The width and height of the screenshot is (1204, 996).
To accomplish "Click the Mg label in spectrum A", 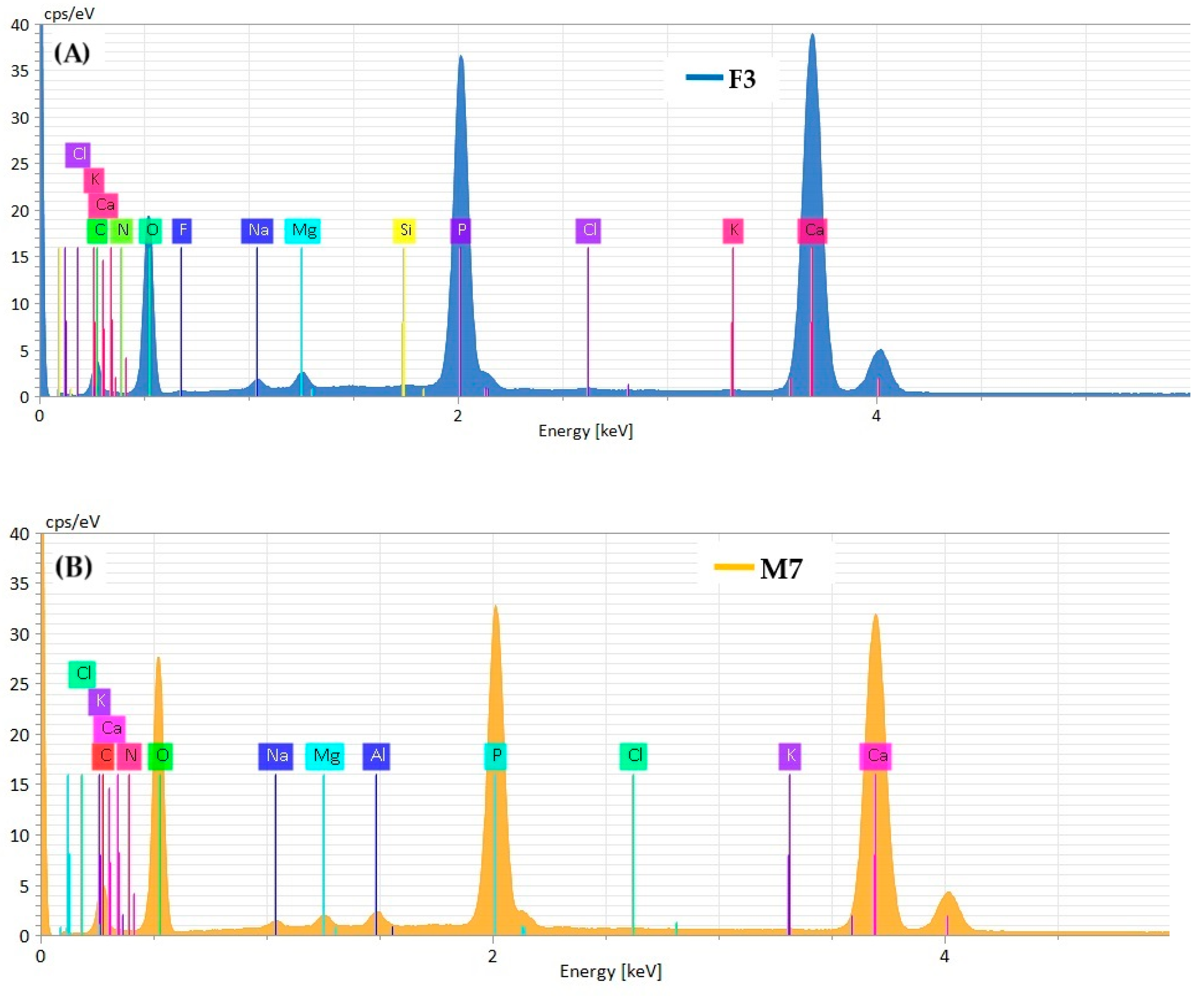I will coord(303,230).
